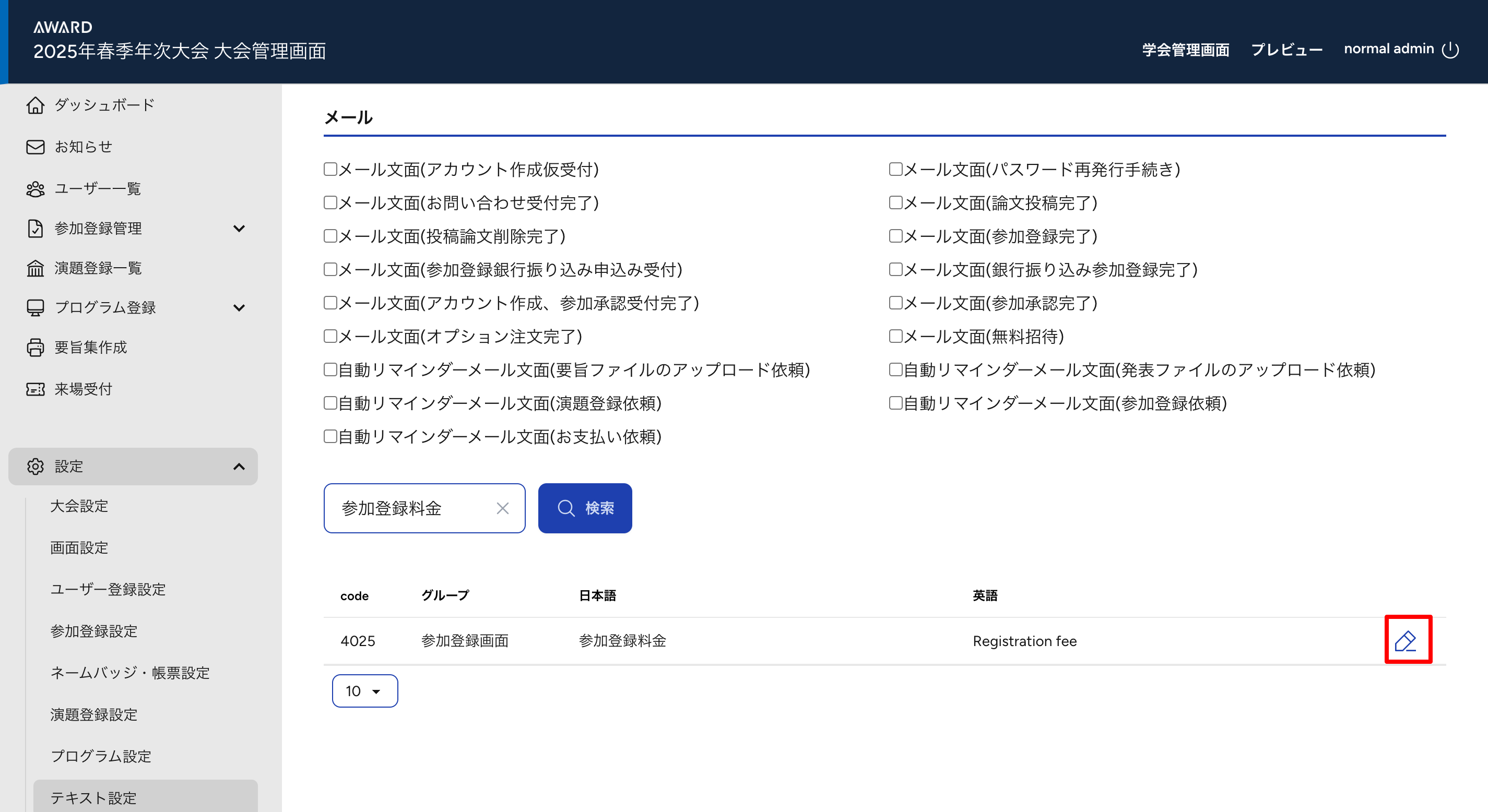Go to 参加登録設定 in settings submenu
The image size is (1488, 812).
[x=93, y=631]
